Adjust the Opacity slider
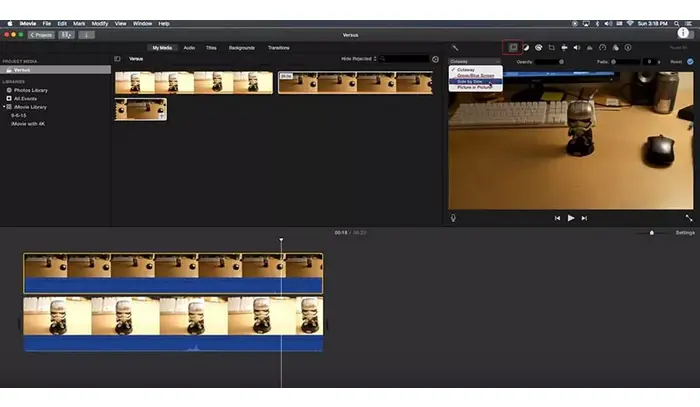This screenshot has height=407, width=700. 550,62
